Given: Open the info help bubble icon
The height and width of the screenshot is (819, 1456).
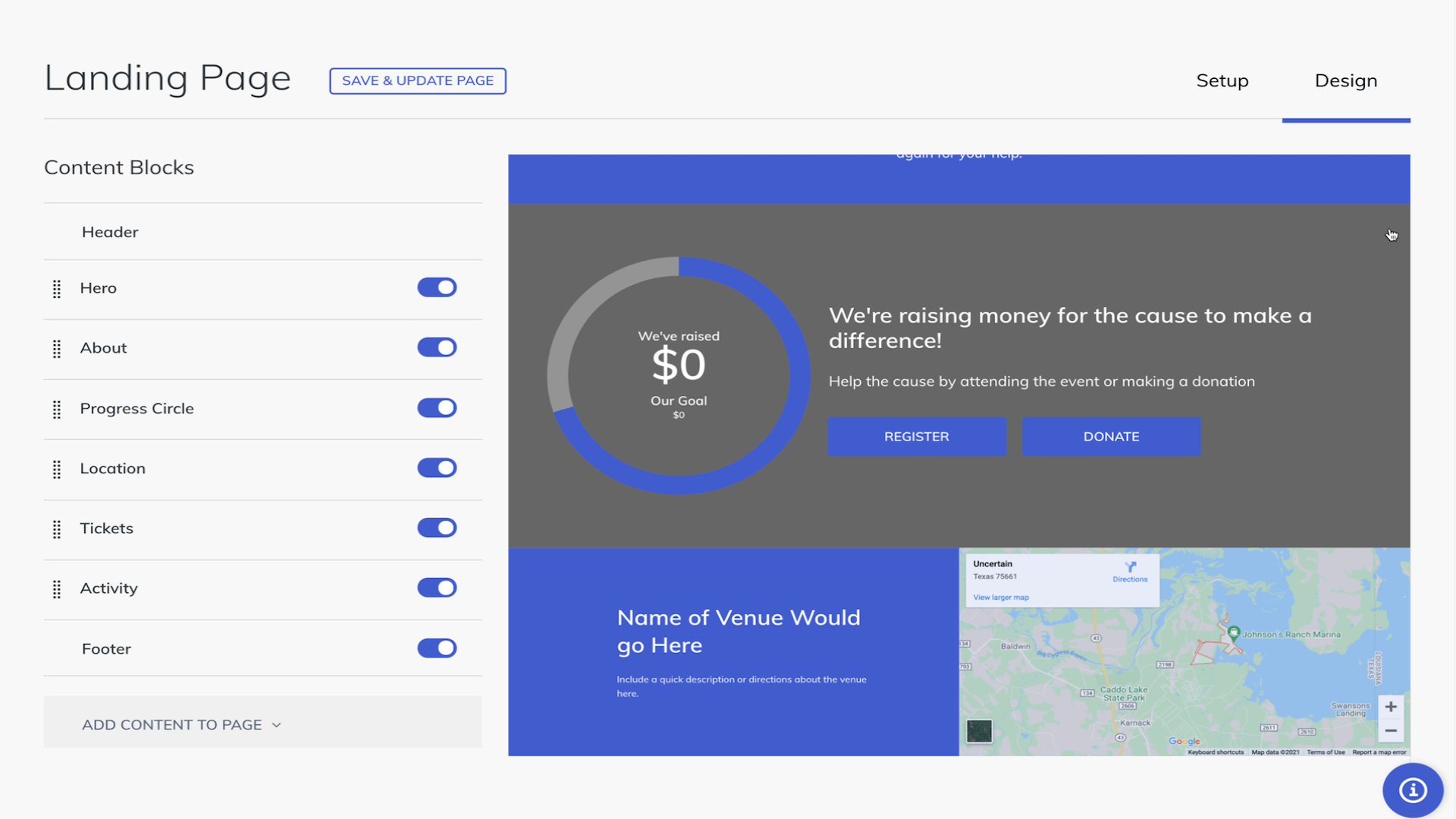Looking at the screenshot, I should click(1413, 790).
